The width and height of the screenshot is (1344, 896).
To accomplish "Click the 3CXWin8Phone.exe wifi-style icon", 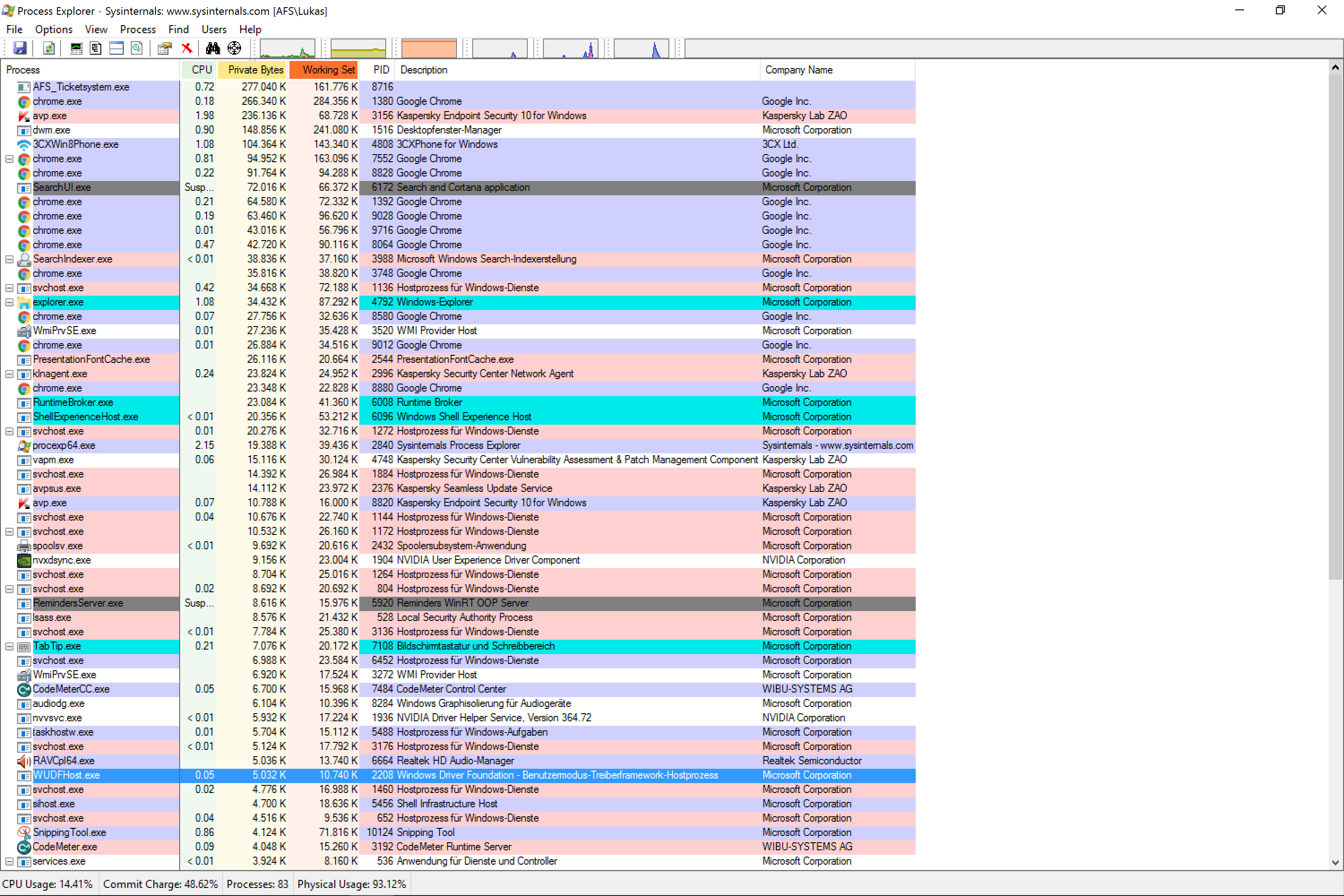I will click(x=24, y=145).
